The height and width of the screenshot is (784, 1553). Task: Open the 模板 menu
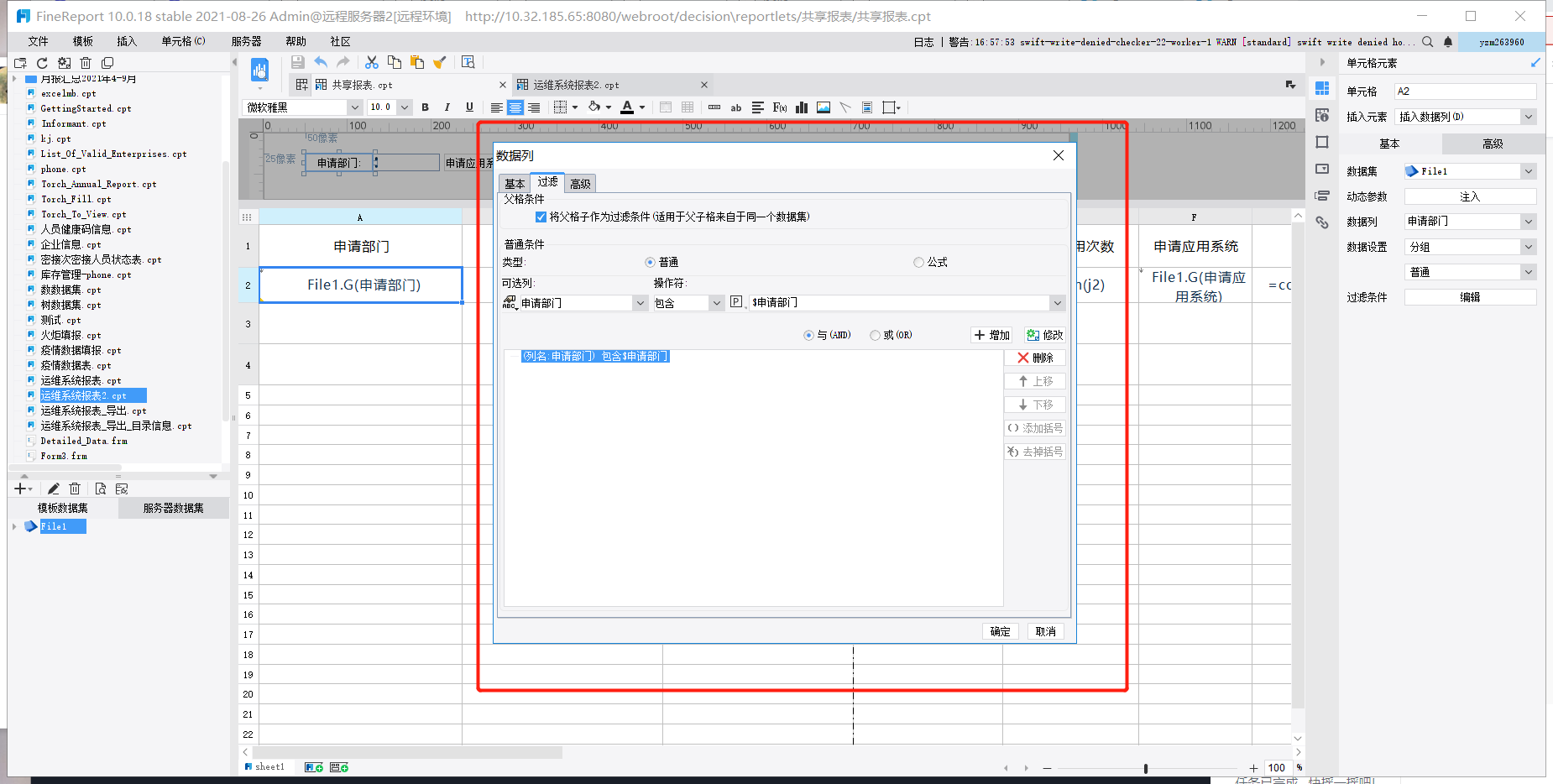coord(82,41)
